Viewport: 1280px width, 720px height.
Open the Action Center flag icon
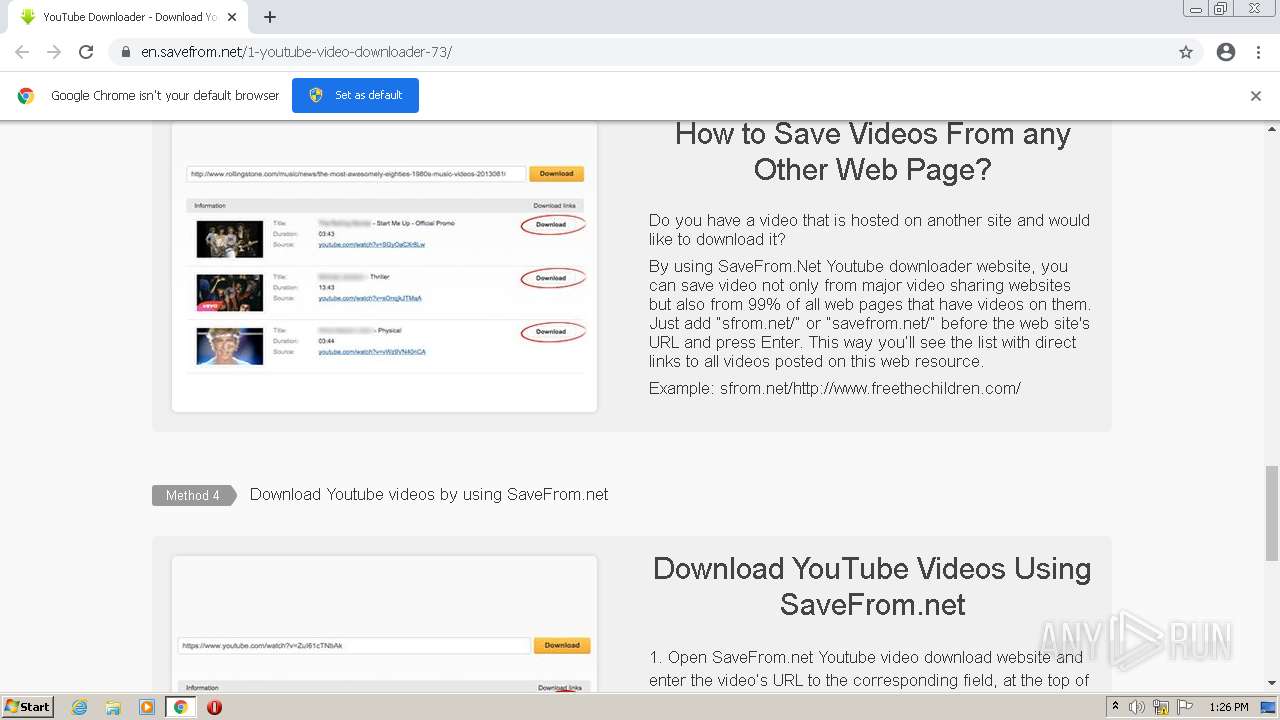pos(1185,707)
